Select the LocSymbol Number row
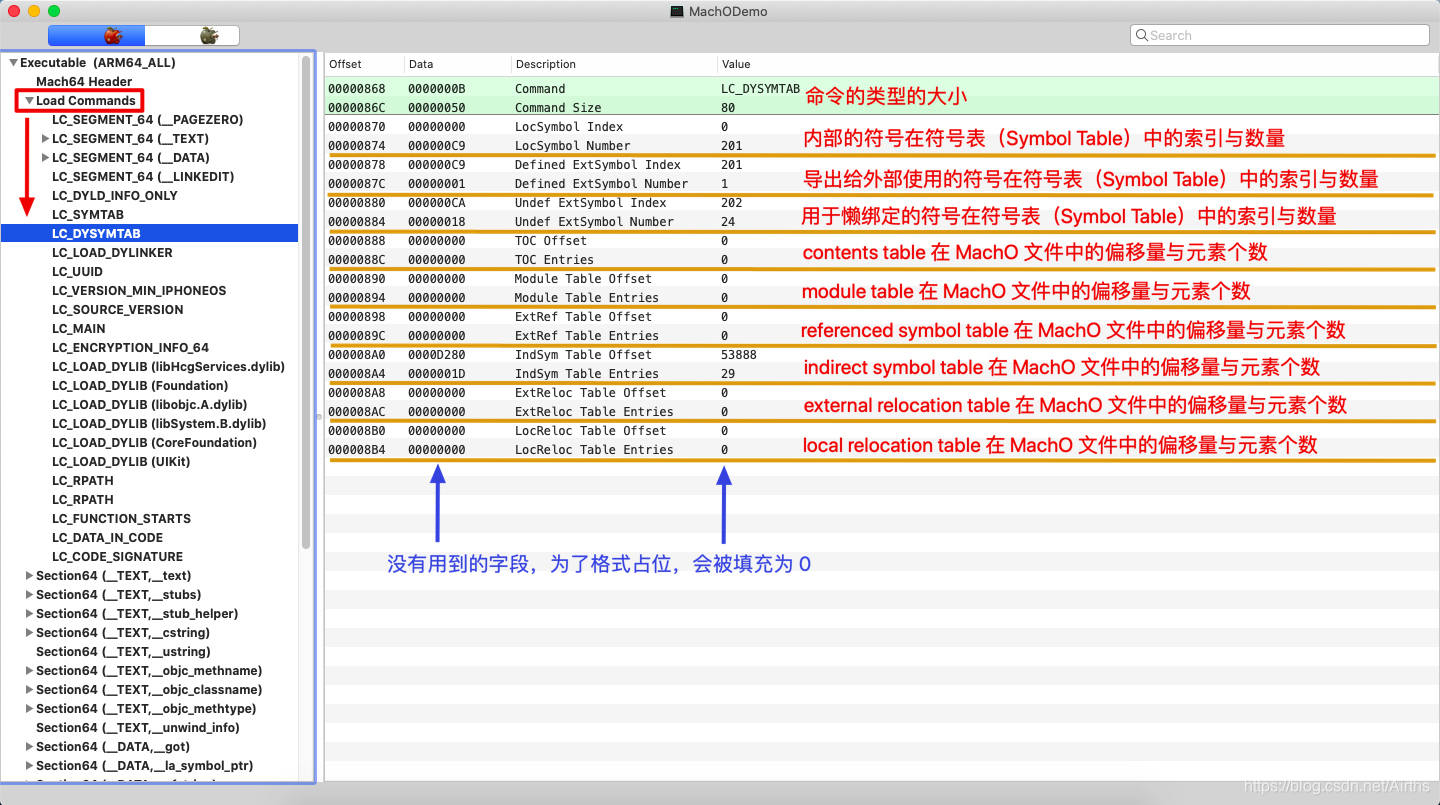The image size is (1440, 805). click(882, 146)
